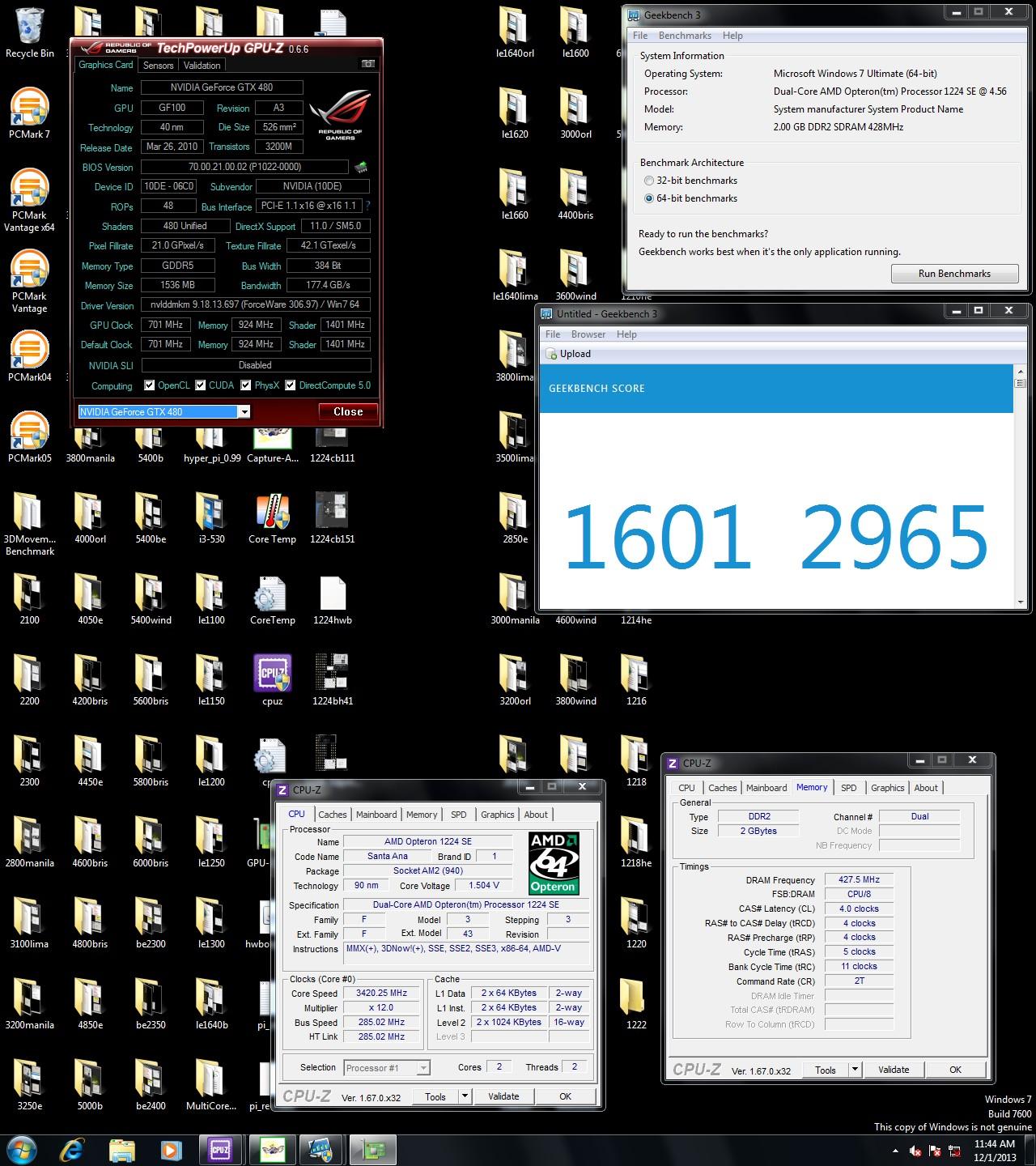This screenshot has width=1036, height=1166.
Task: Show hidden system tray icons arrow
Action: 895,1151
